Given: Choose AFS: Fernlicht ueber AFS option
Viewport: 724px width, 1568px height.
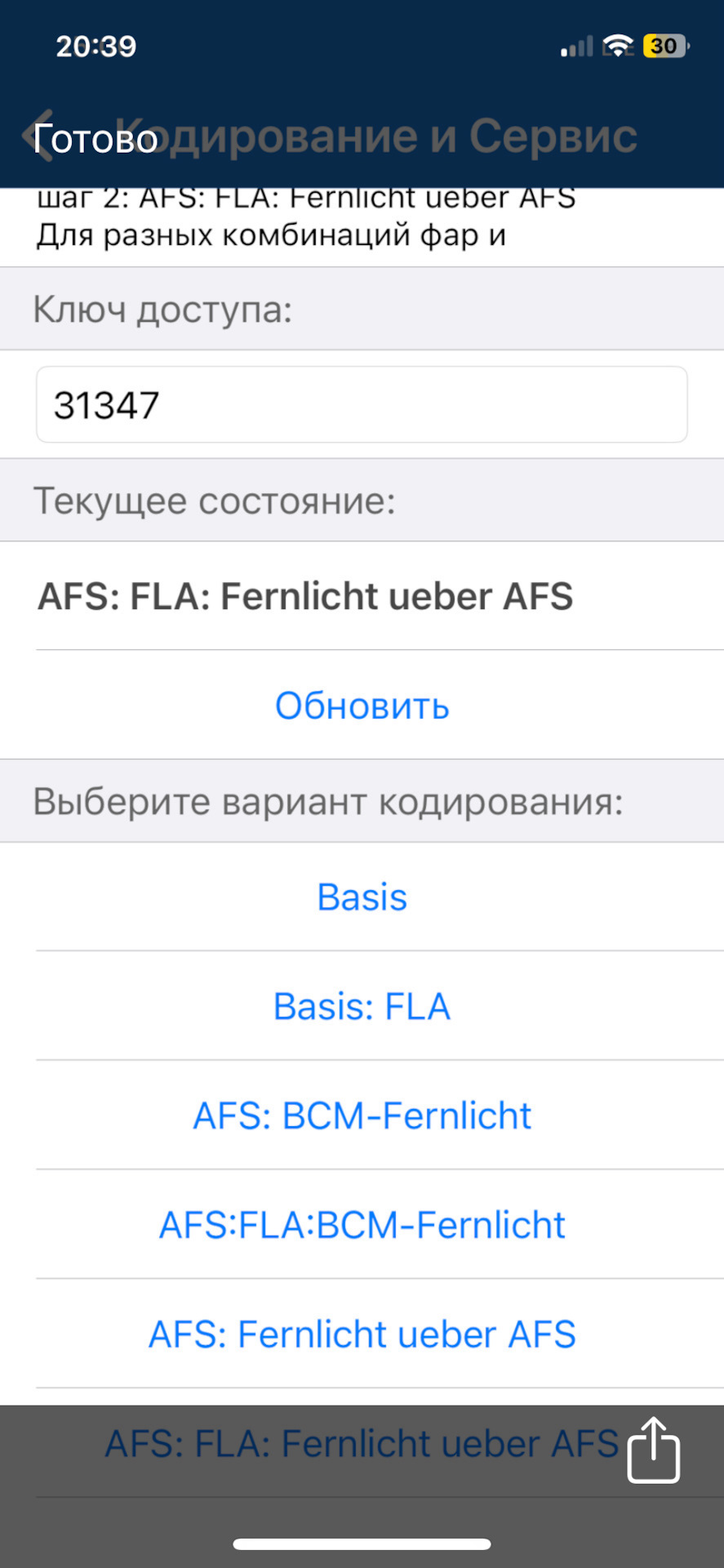Looking at the screenshot, I should (x=362, y=1334).
